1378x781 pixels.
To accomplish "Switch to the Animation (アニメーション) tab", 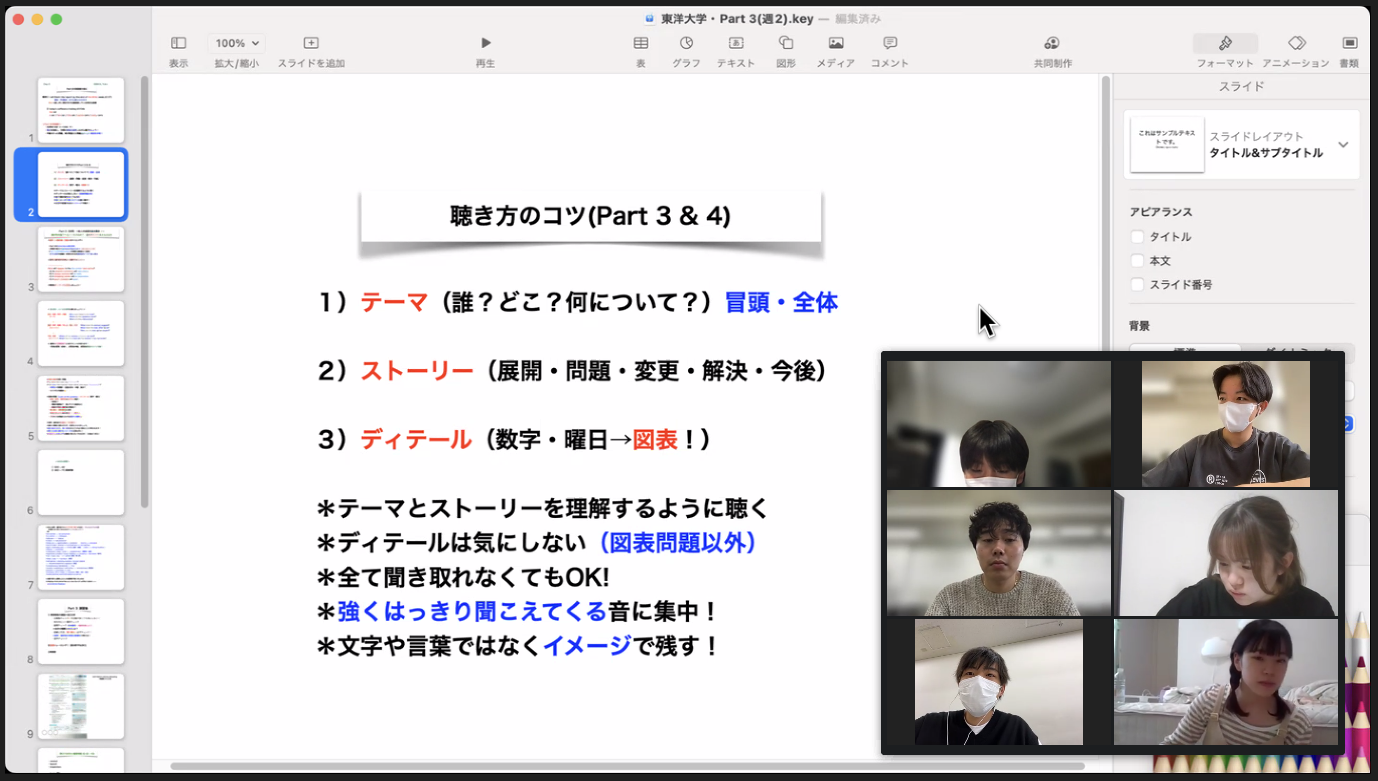I will point(1296,43).
